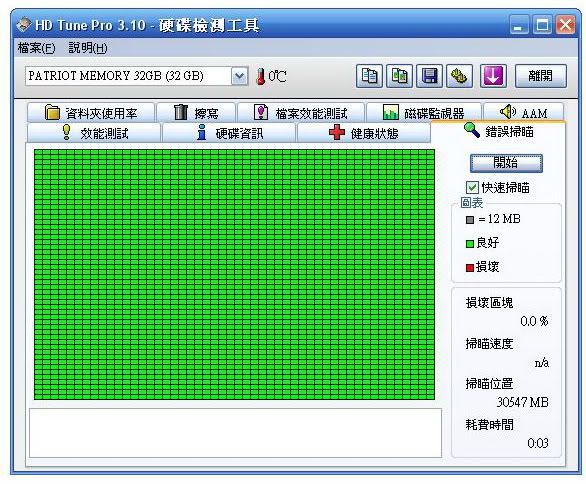Click the floppy disk save icon

429,76
